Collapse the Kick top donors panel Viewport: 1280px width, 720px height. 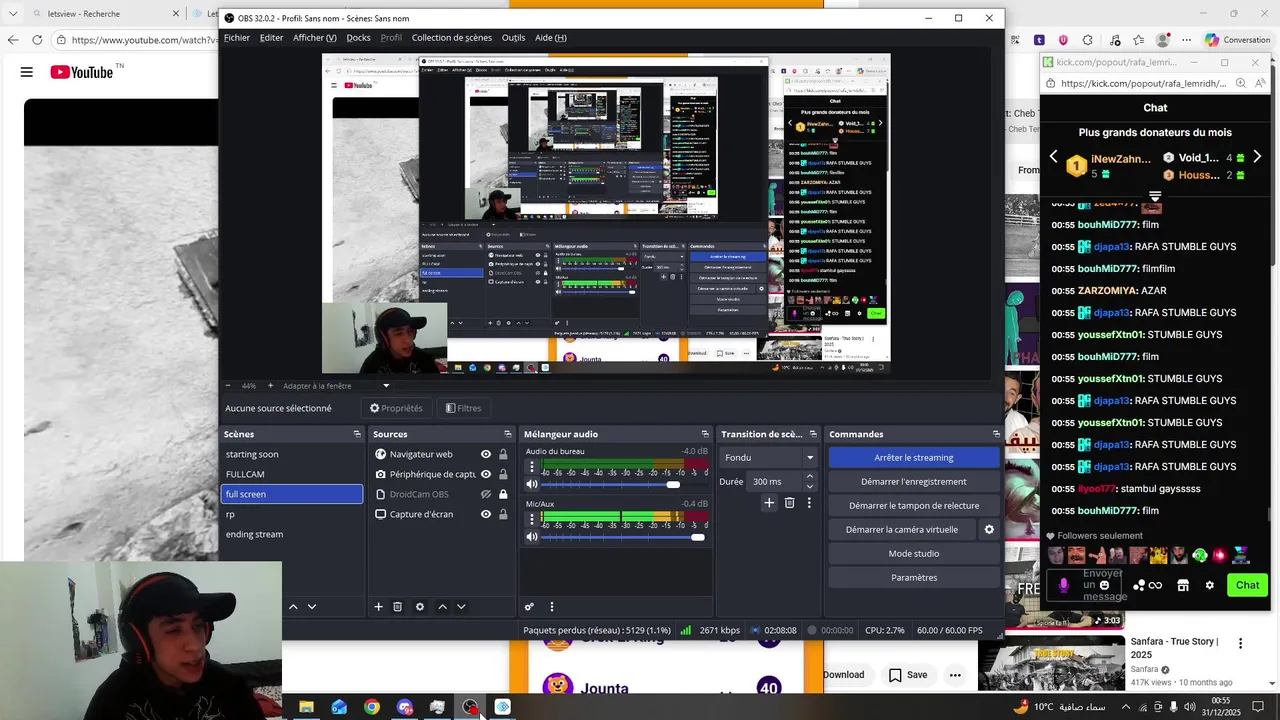click(1155, 196)
